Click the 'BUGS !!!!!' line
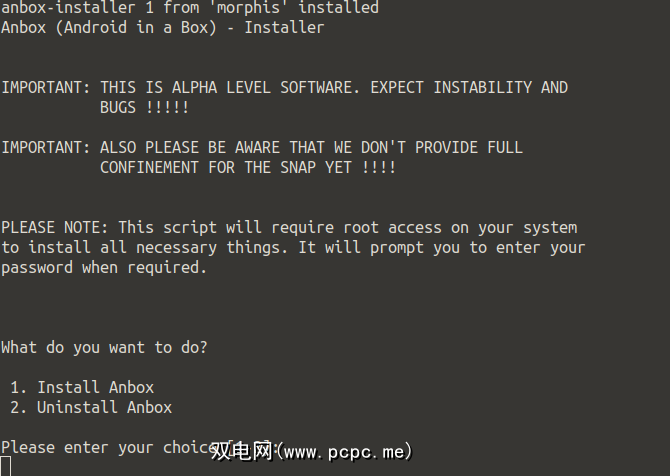The image size is (670, 476). pyautogui.click(x=144, y=107)
